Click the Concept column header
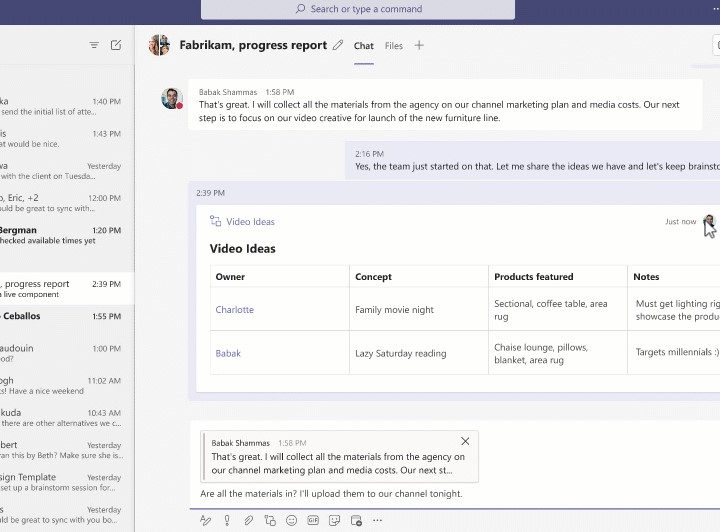The width and height of the screenshot is (720, 532). point(419,276)
